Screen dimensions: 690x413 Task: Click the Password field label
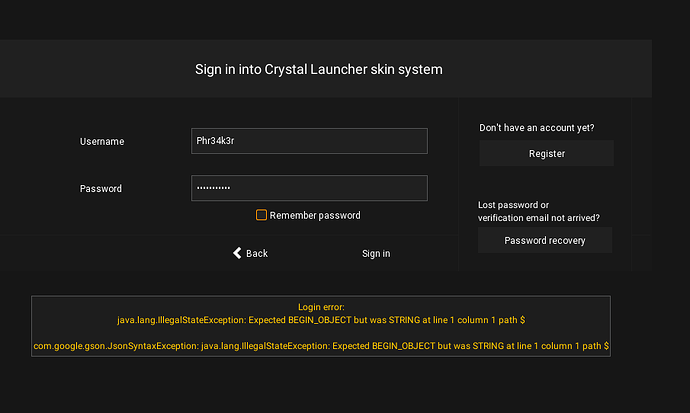(100, 189)
